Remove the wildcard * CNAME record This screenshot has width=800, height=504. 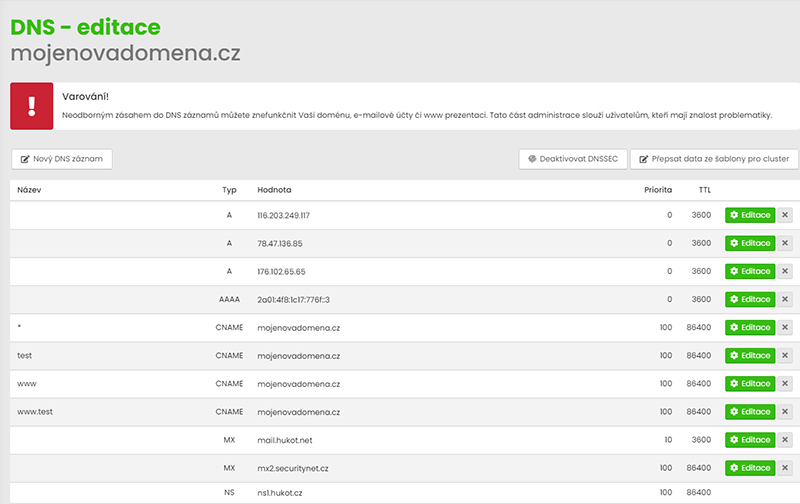coord(785,327)
